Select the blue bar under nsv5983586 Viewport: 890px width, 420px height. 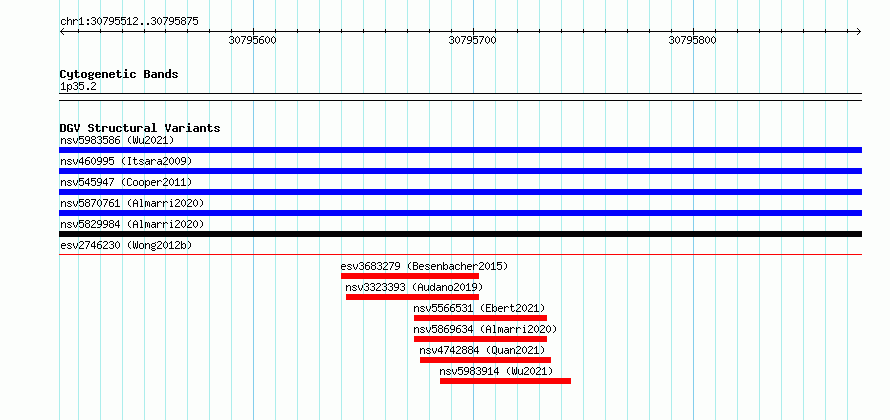pyautogui.click(x=460, y=150)
